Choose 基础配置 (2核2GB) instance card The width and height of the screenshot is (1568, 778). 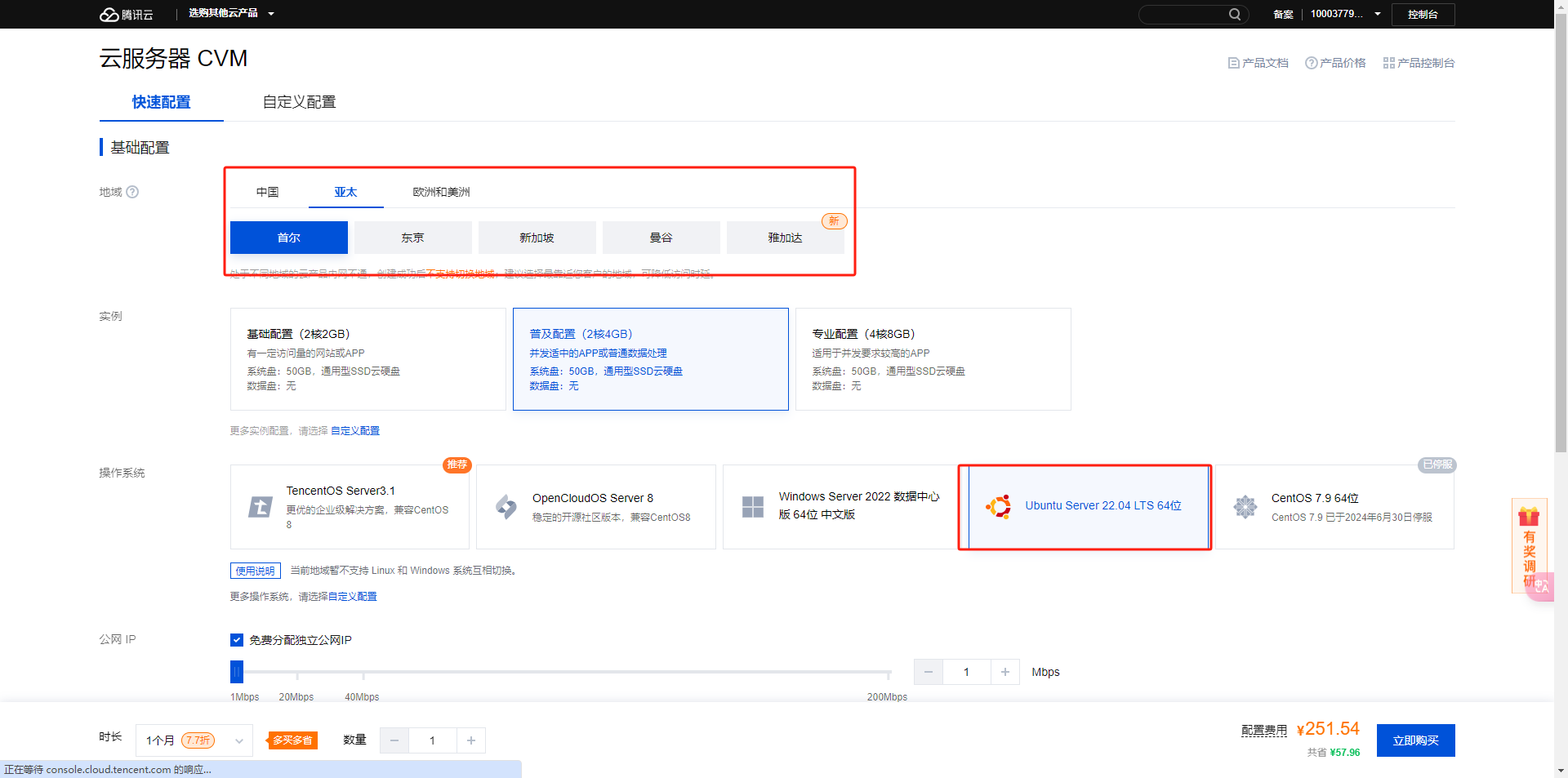click(x=368, y=359)
